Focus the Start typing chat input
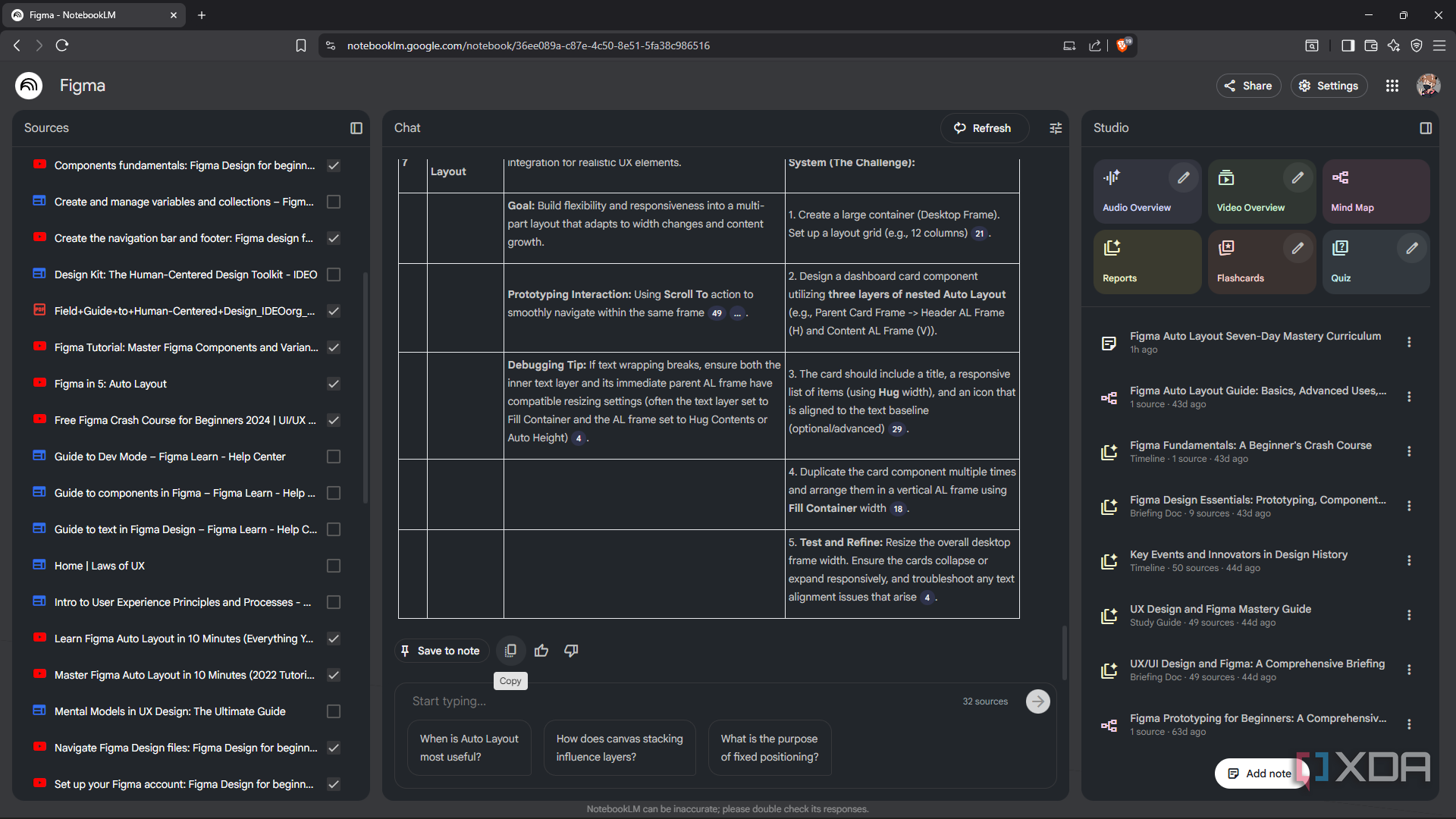This screenshot has width=1456, height=819. click(x=682, y=701)
